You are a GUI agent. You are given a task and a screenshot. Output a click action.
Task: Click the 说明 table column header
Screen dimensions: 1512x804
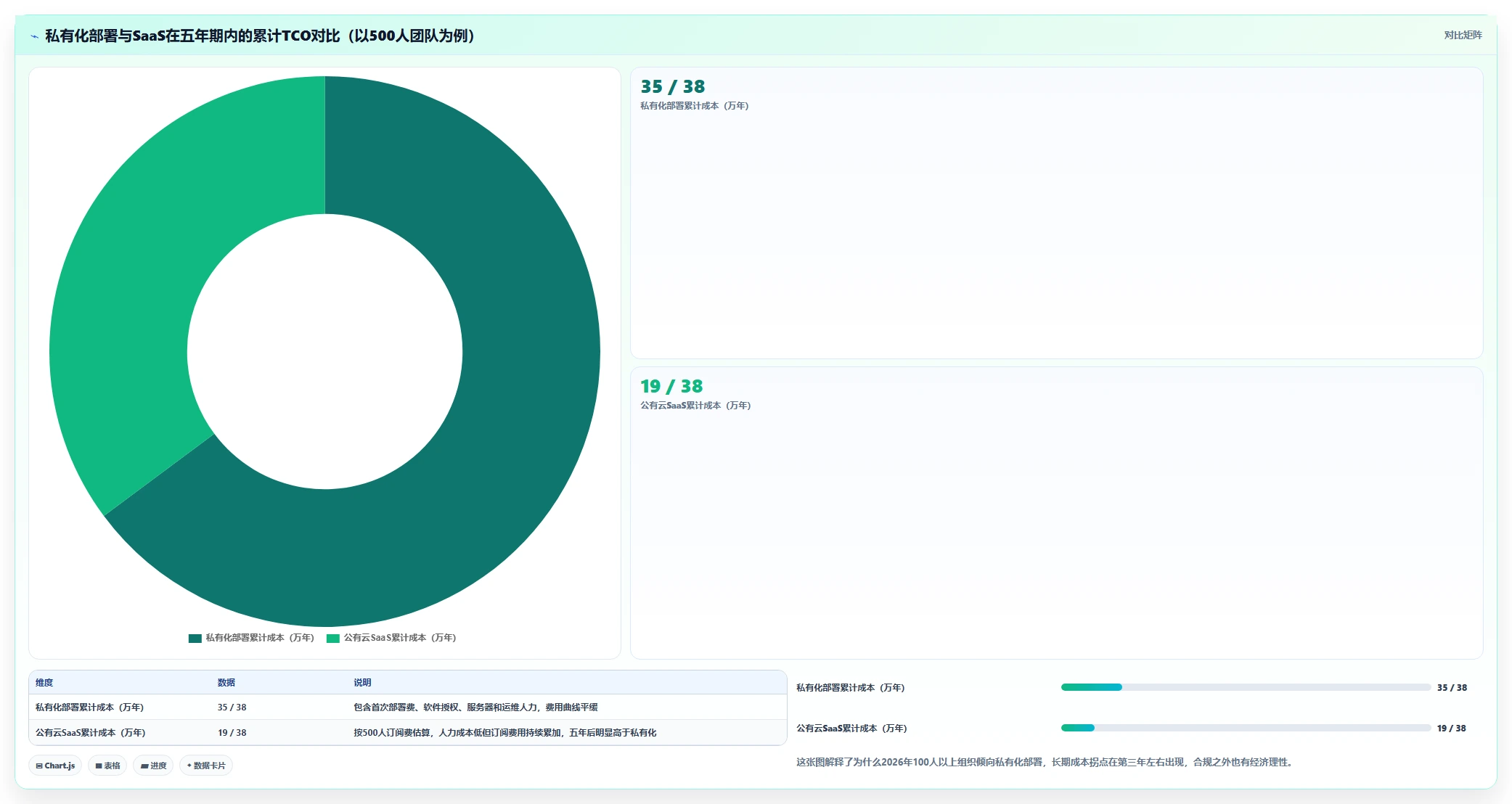click(x=362, y=683)
